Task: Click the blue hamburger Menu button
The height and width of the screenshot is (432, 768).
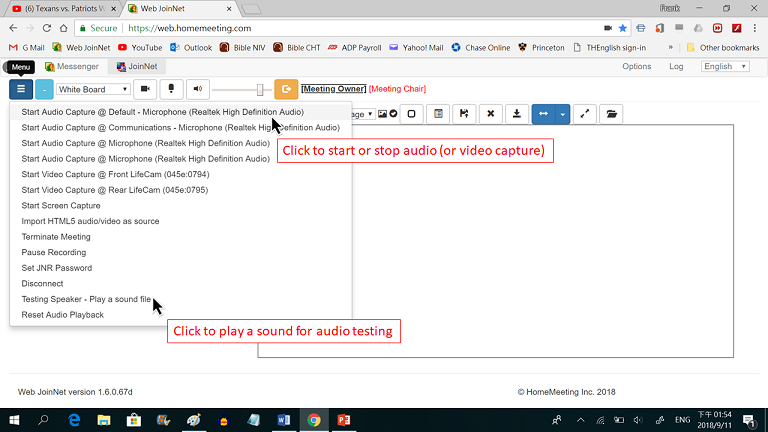Action: tap(21, 89)
